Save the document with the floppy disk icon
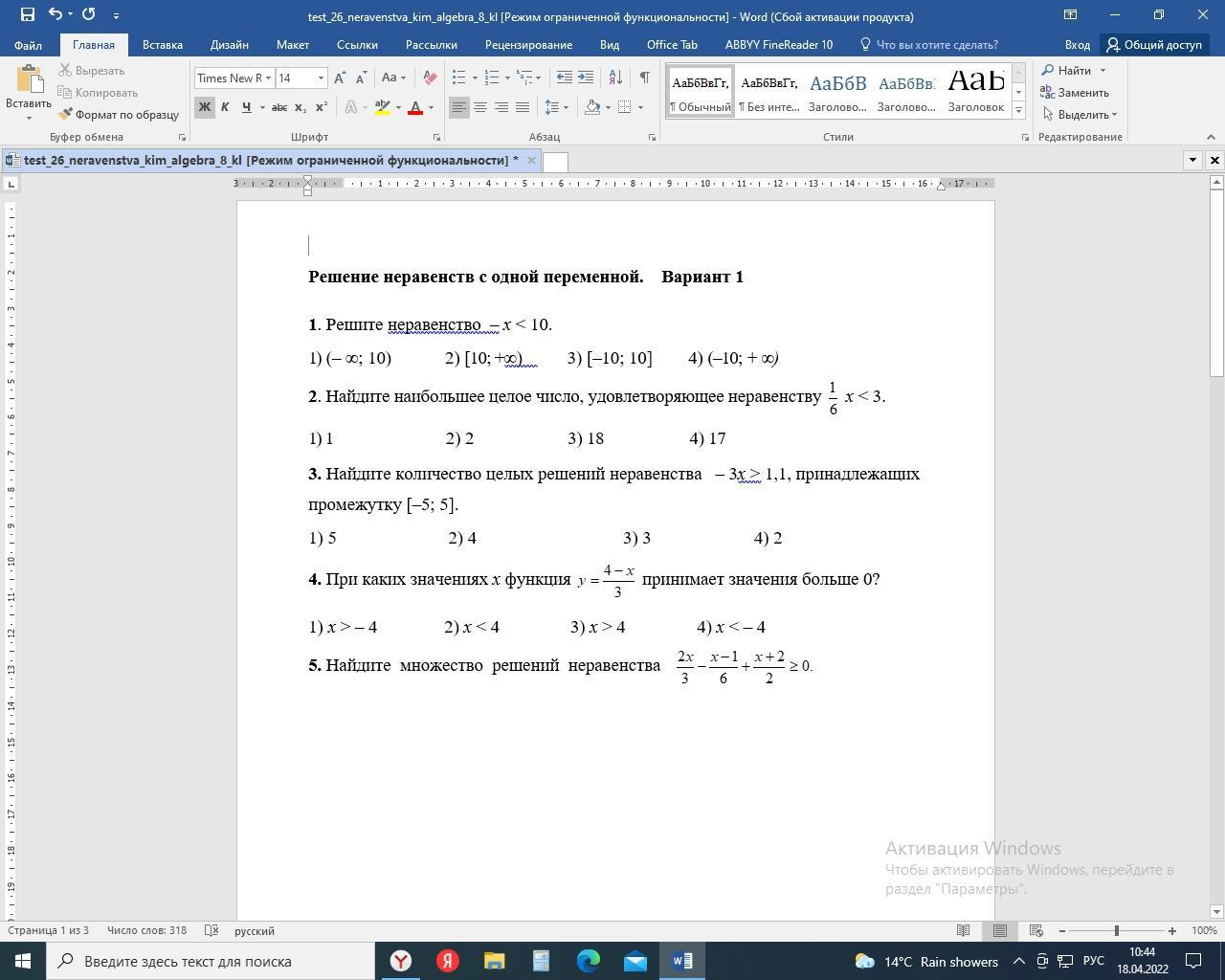The height and width of the screenshot is (980, 1225). click(x=27, y=14)
